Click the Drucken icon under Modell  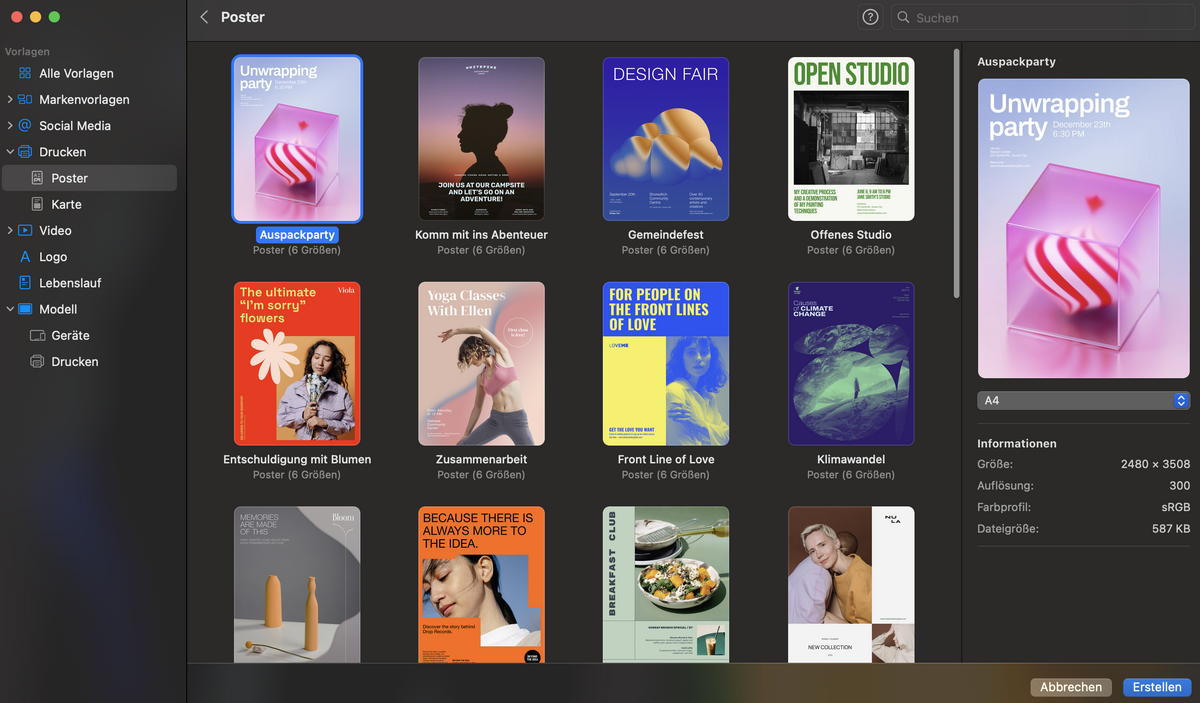coord(38,361)
